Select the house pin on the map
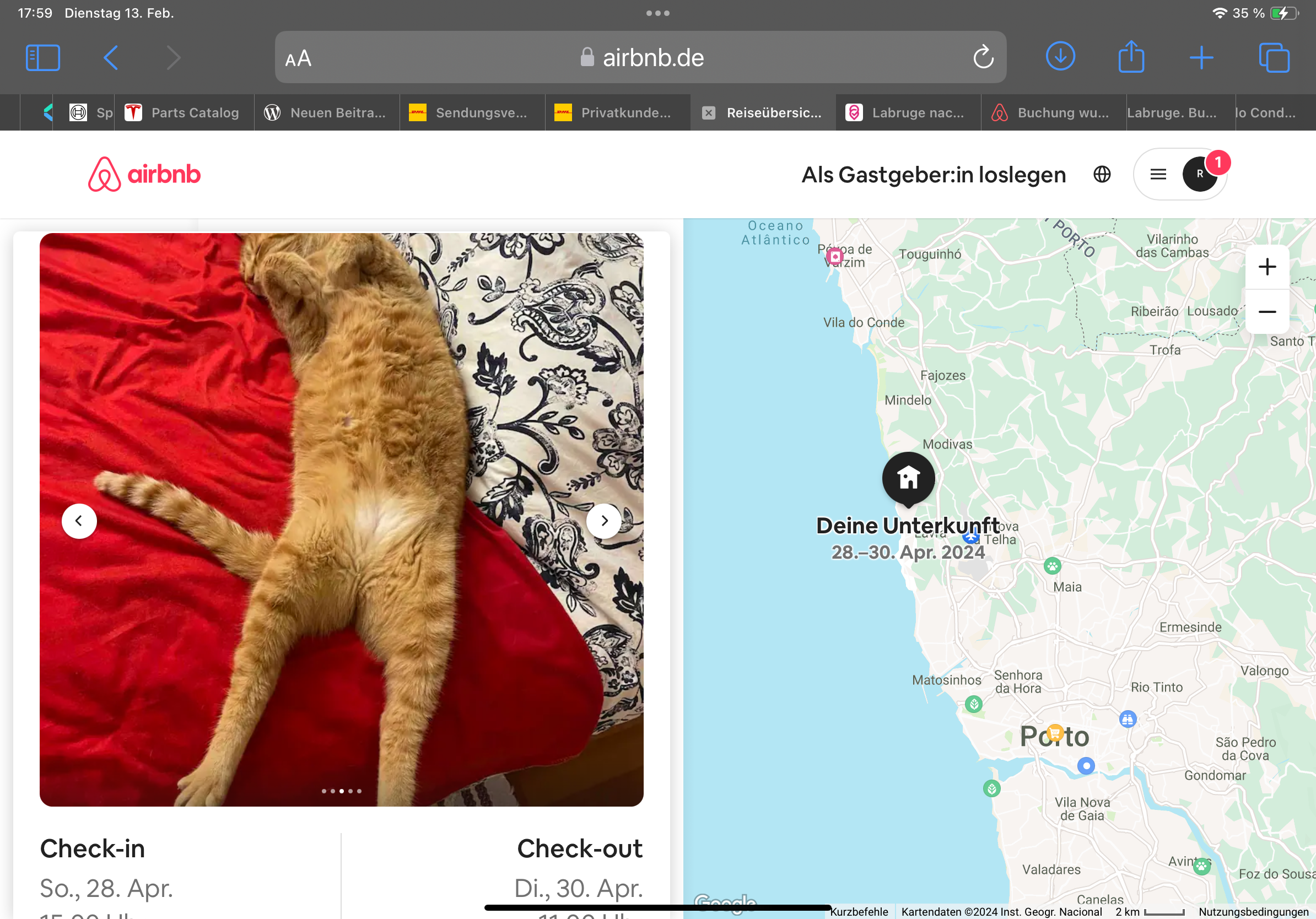1316x919 pixels. (909, 478)
